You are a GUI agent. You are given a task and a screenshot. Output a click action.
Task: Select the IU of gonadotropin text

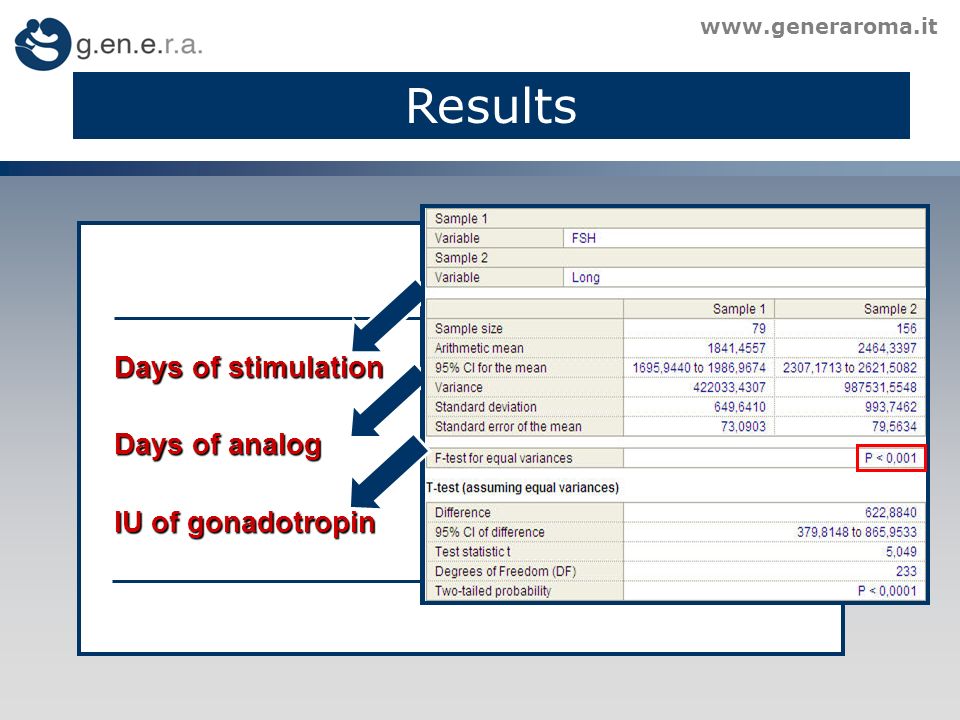[x=245, y=523]
